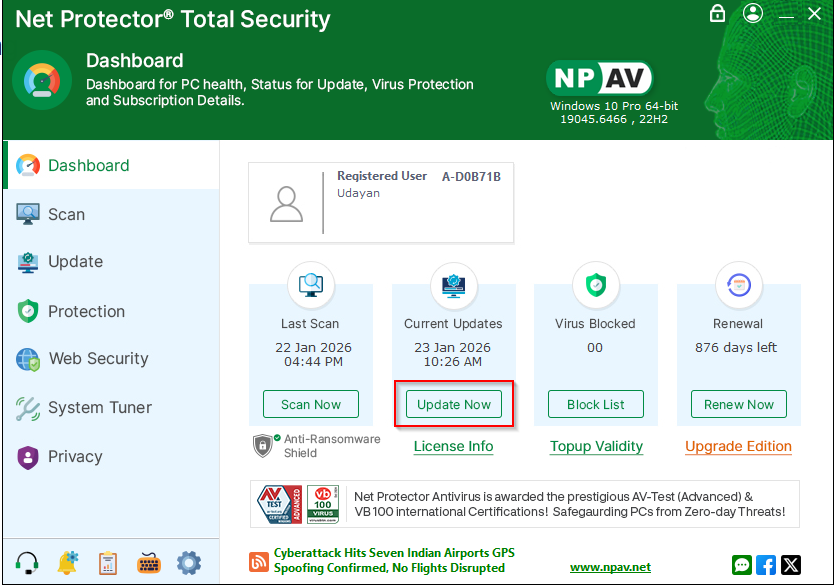
Task: Click the Anti-Ransomware Shield status
Action: coord(318,446)
